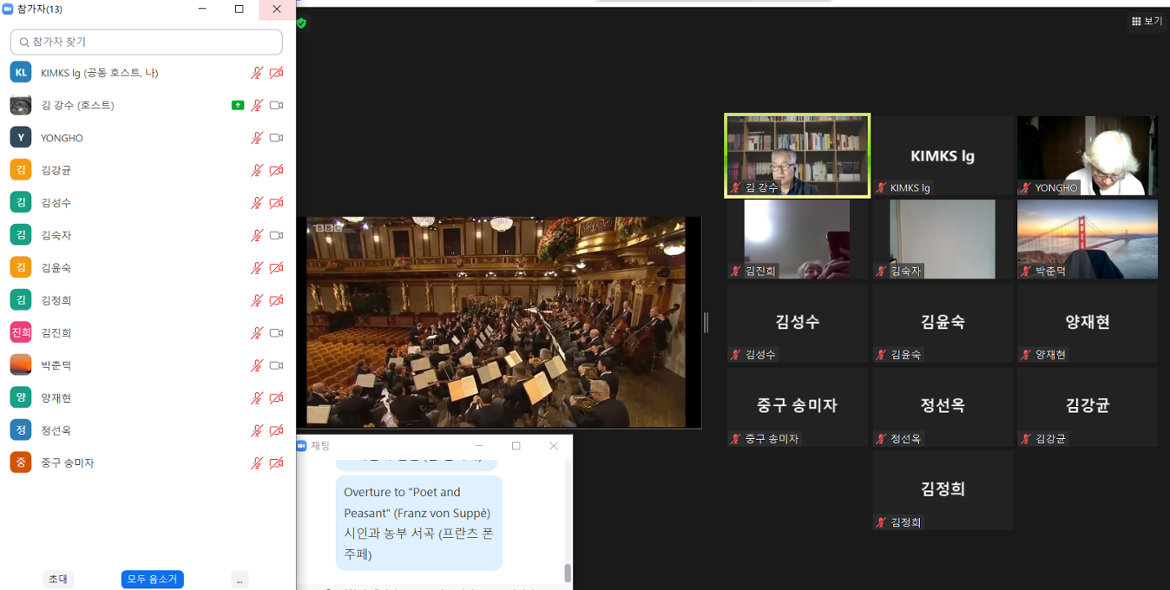Click the green screen-share icon beside 김 강수
The width and height of the screenshot is (1170, 590).
click(237, 105)
